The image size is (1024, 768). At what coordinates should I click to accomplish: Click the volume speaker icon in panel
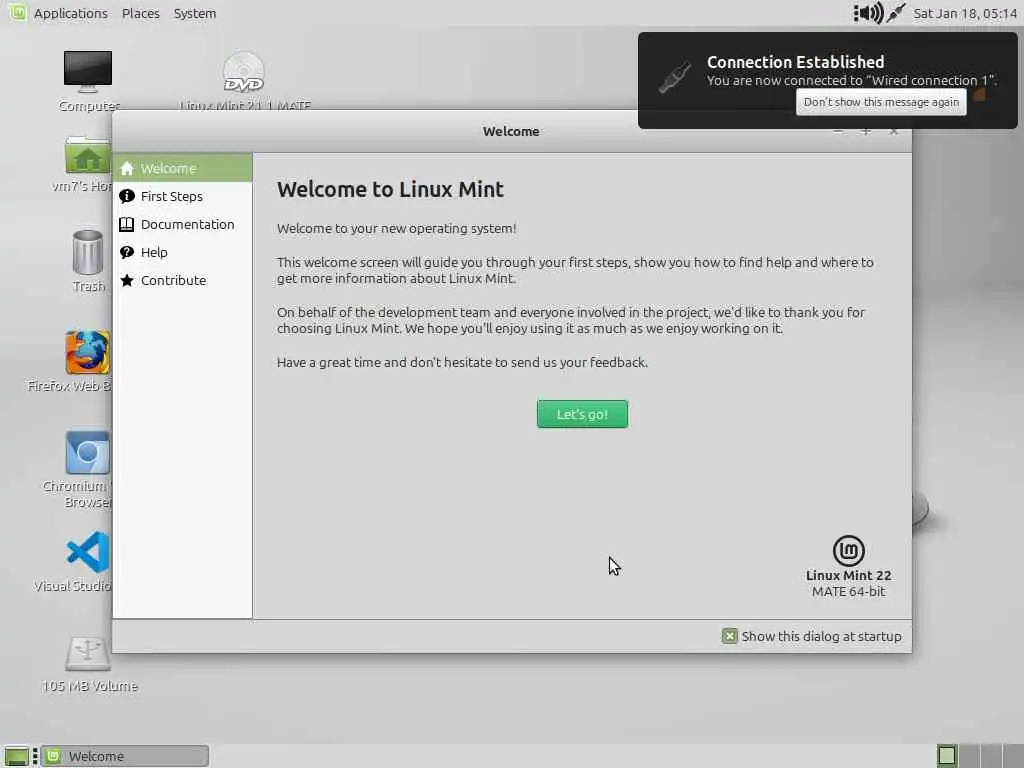point(869,12)
